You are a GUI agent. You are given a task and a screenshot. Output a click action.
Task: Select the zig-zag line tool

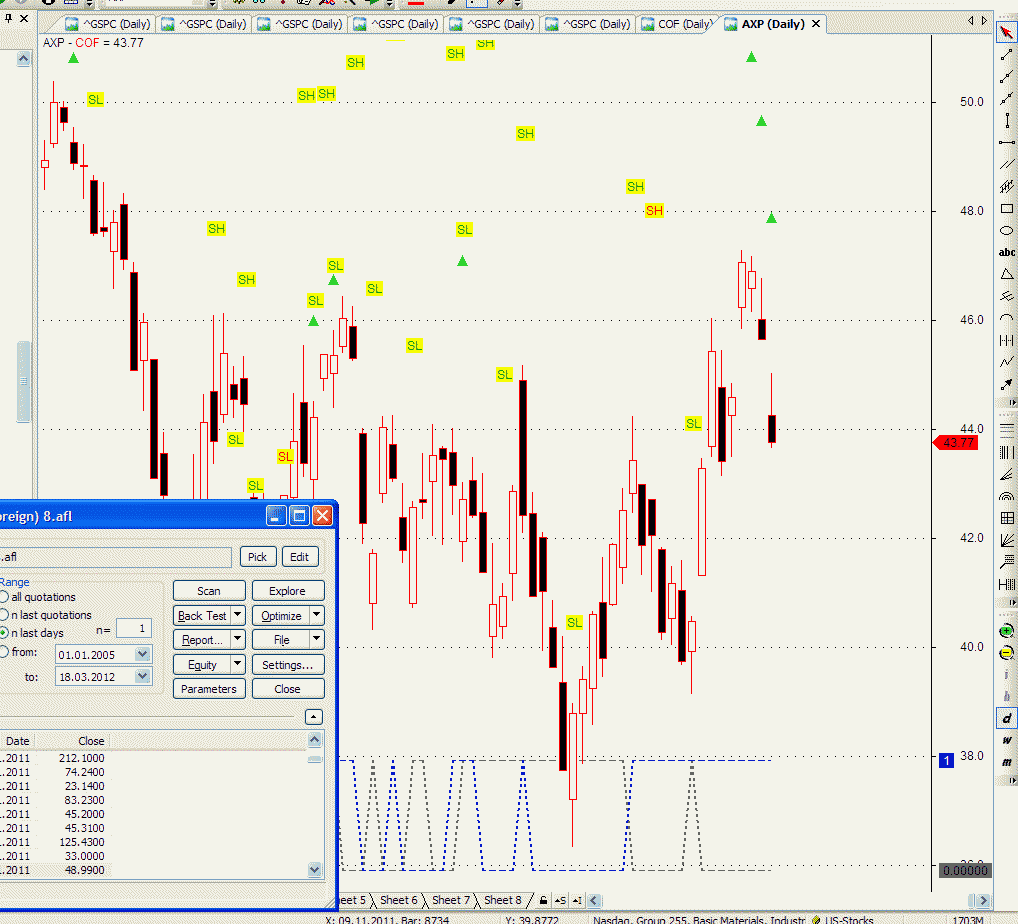[1006, 362]
